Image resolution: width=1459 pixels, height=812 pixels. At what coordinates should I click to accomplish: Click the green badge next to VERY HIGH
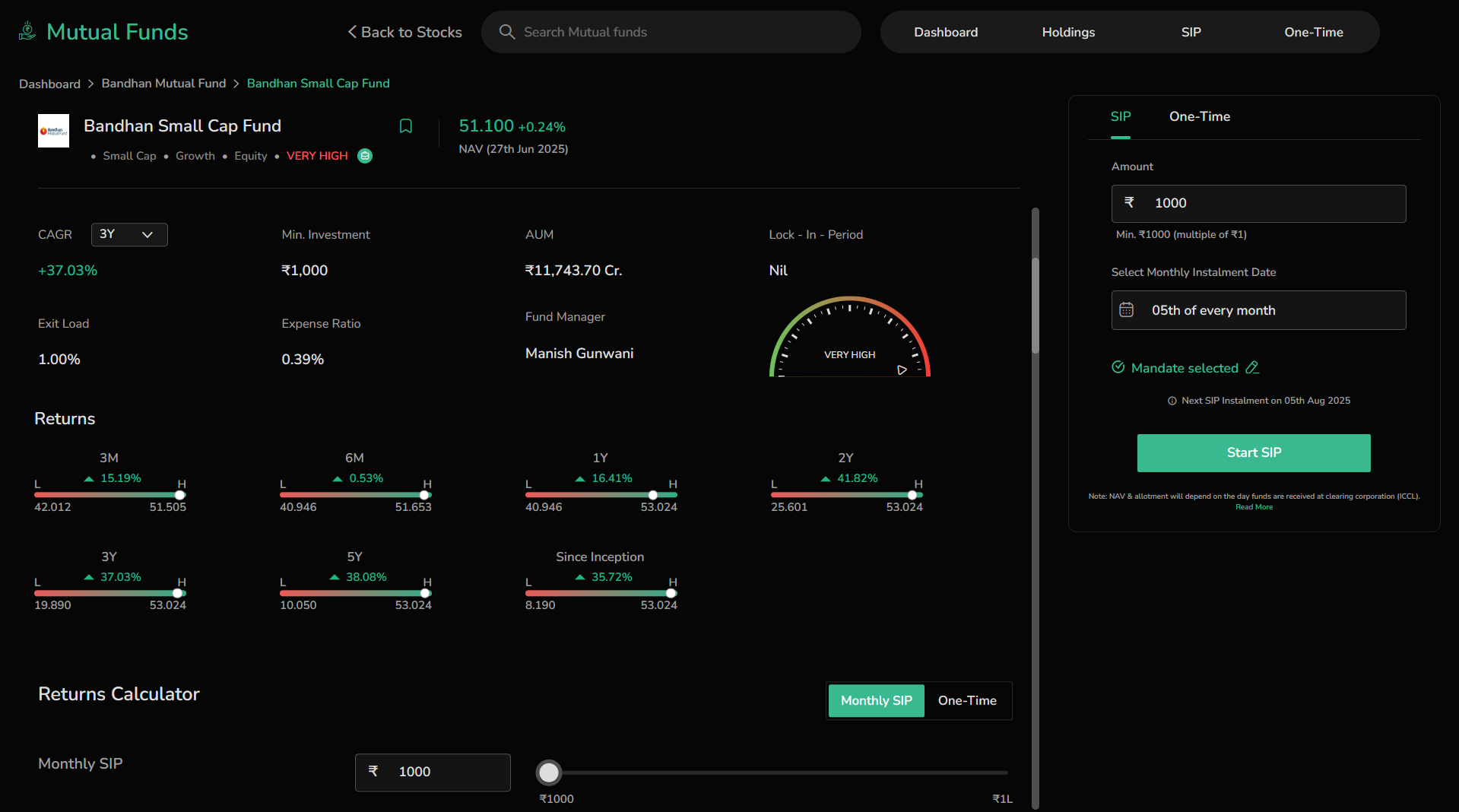365,156
